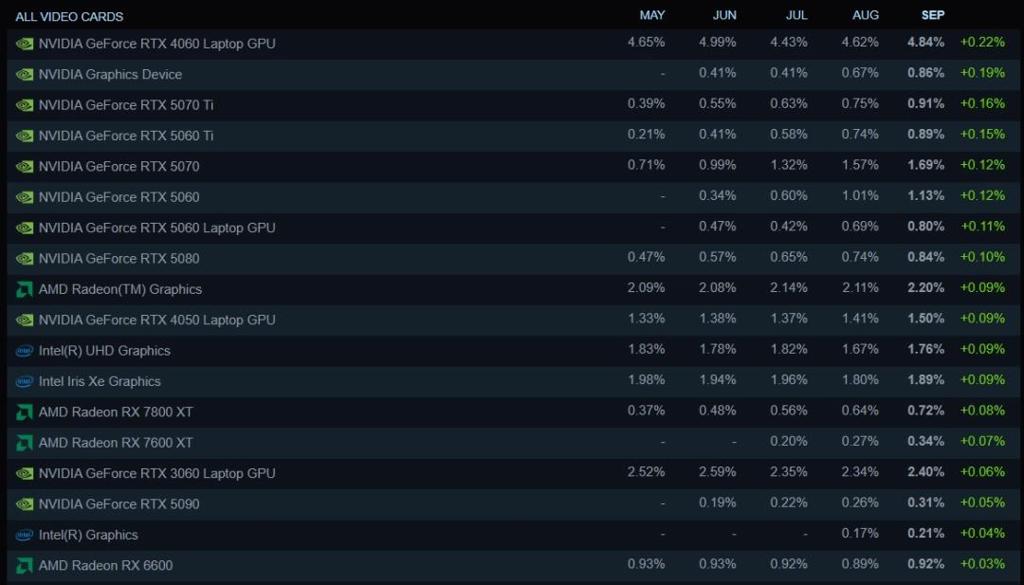This screenshot has width=1024, height=585.
Task: Open the NVIDIA GeForce RTX 5080 row
Action: coord(119,259)
